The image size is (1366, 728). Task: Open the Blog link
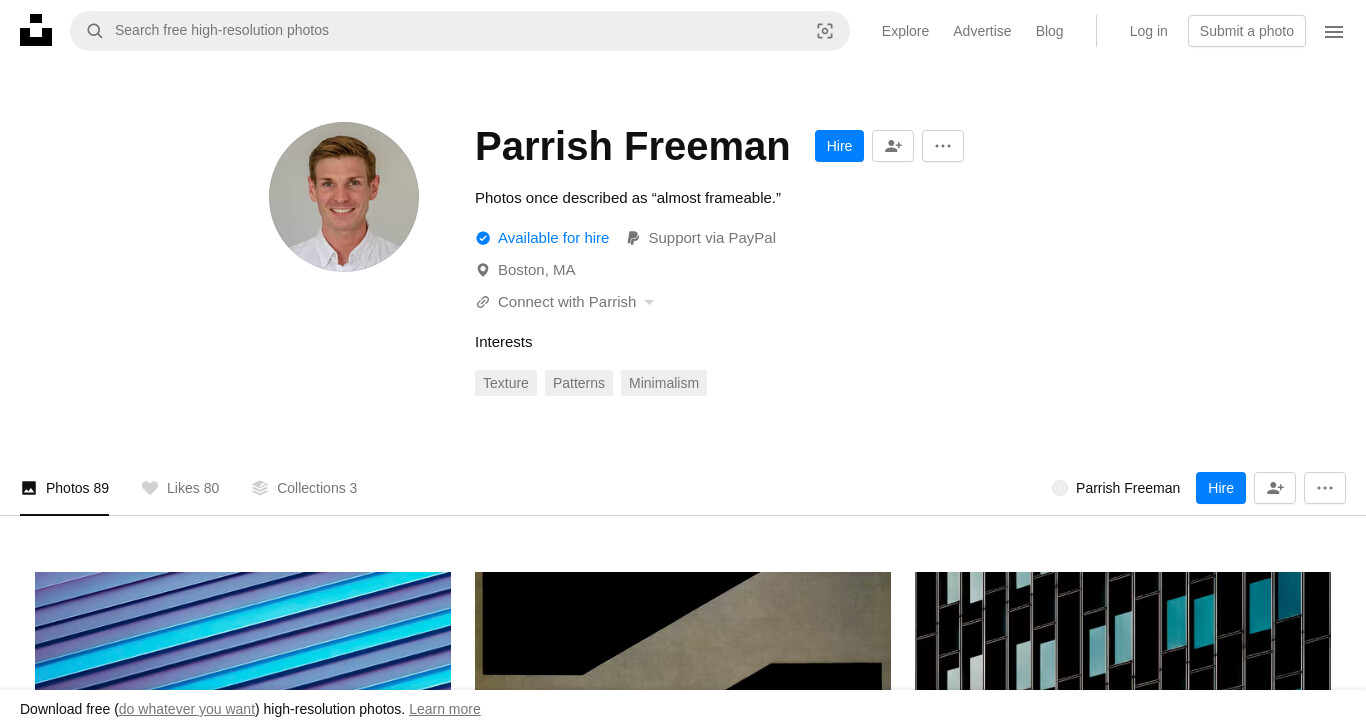[x=1050, y=31]
